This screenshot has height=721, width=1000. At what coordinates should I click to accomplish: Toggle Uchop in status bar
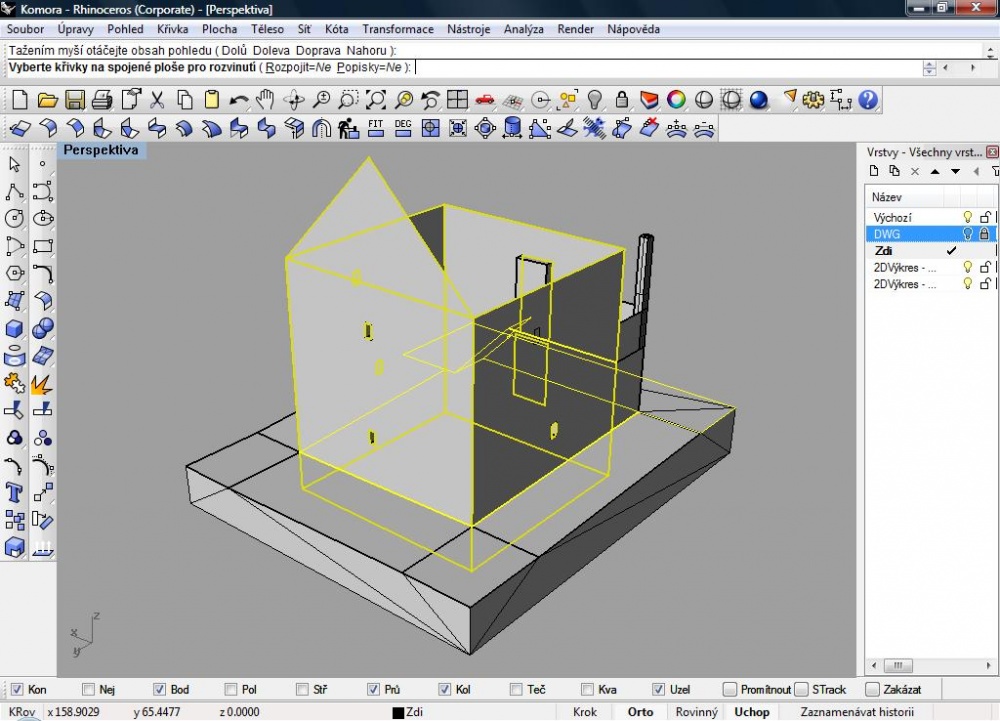[x=752, y=712]
